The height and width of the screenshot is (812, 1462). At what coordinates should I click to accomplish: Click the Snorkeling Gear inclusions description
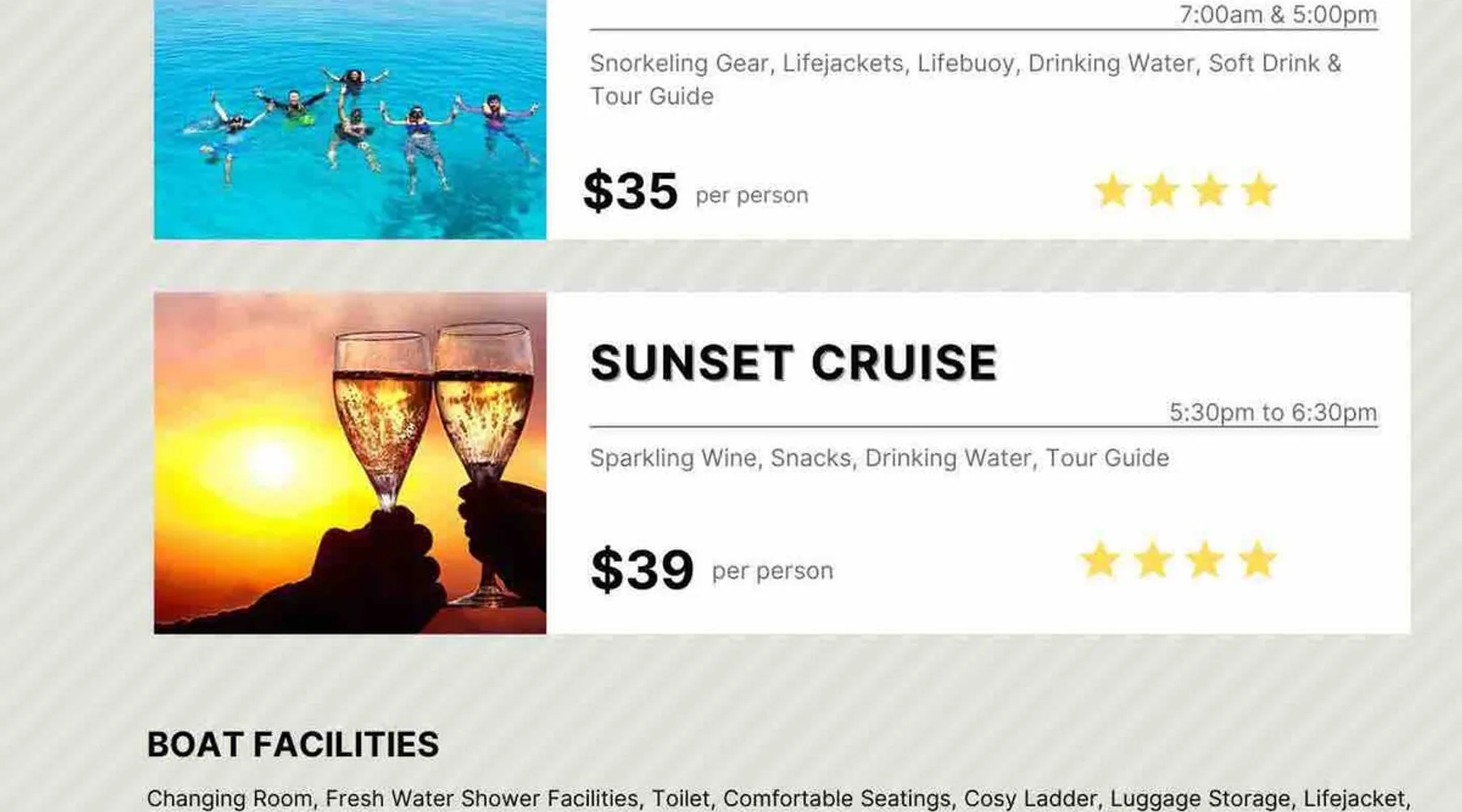click(x=965, y=79)
